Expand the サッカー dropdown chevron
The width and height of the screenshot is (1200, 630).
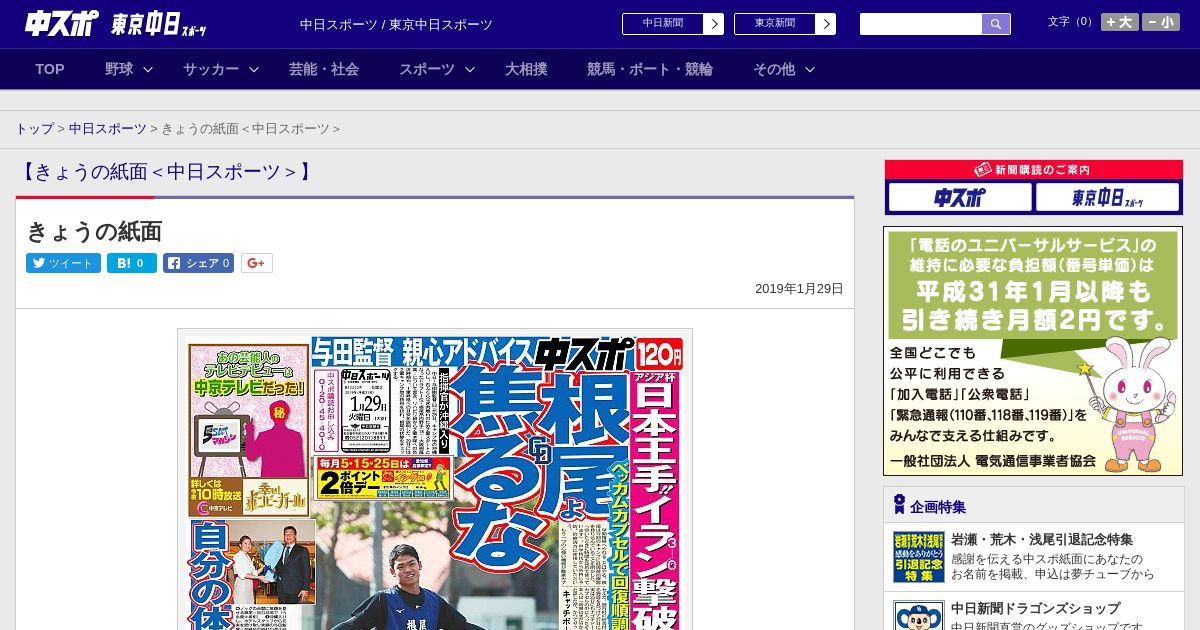(254, 69)
